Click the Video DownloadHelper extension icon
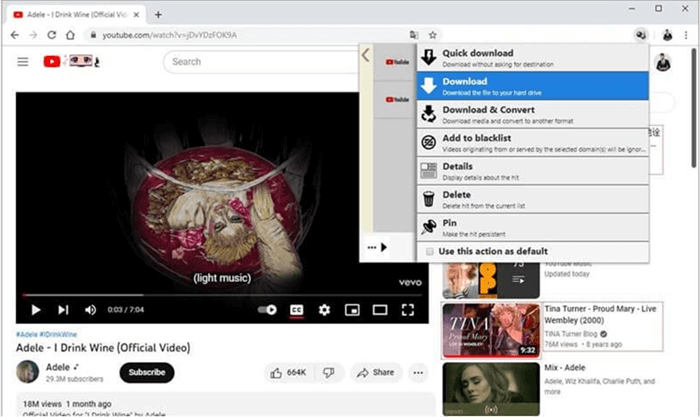This screenshot has width=700, height=417. [641, 35]
